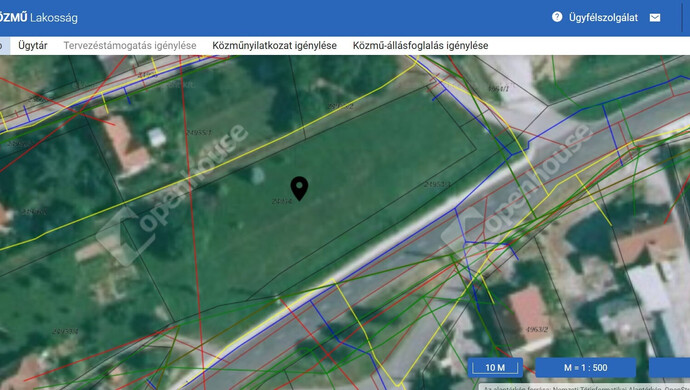Click the black location pin marker
The image size is (690, 390).
coord(299,188)
